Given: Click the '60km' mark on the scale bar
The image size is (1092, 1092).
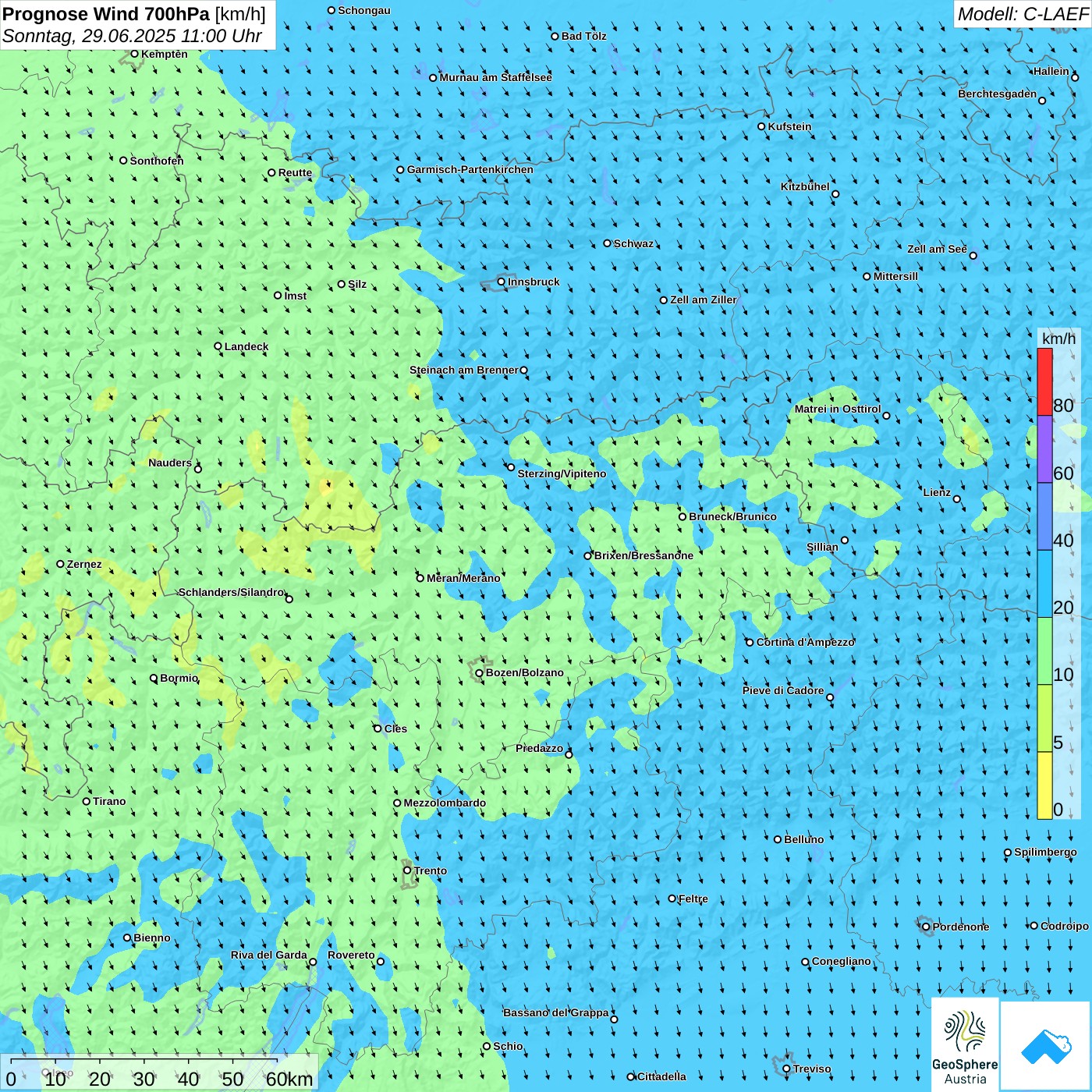Looking at the screenshot, I should (x=289, y=1080).
